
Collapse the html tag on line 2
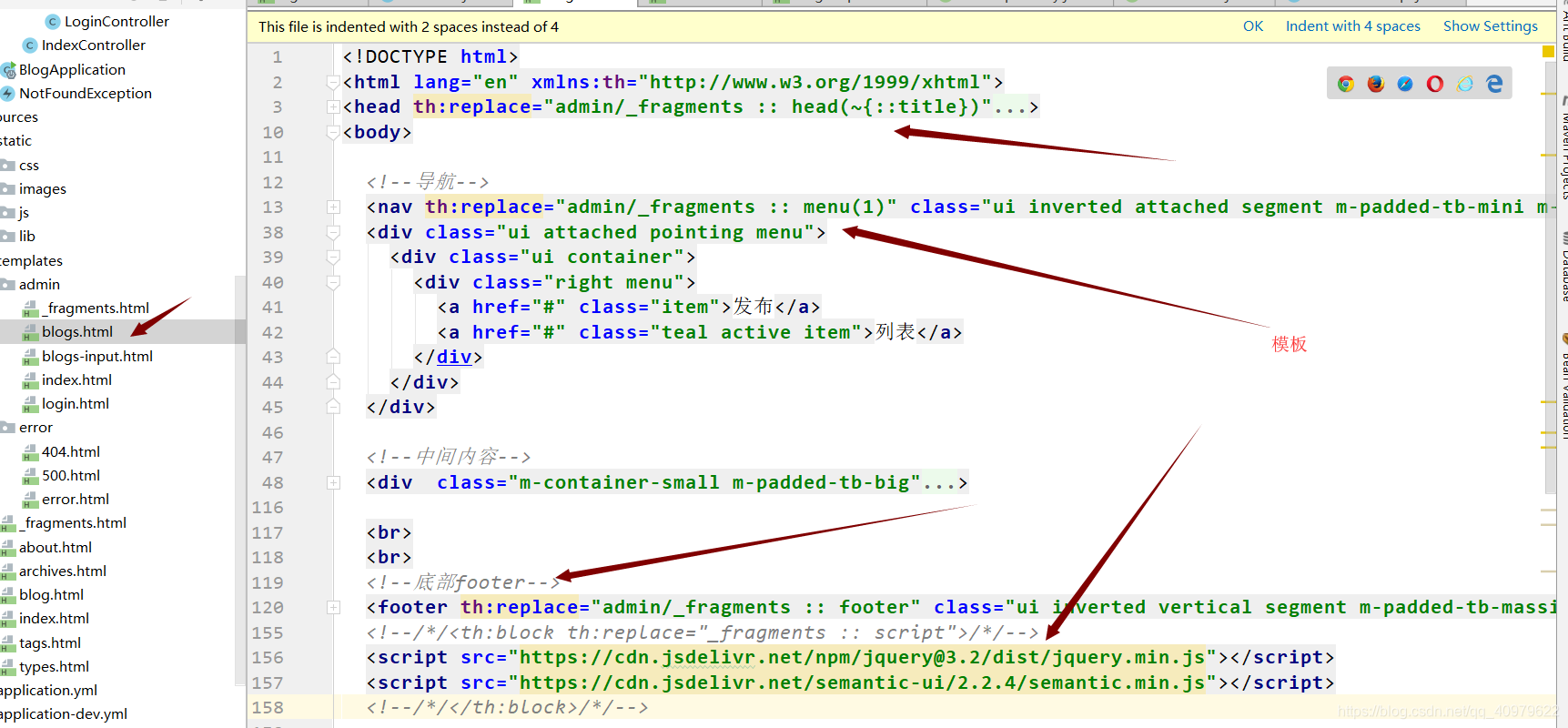coord(333,83)
